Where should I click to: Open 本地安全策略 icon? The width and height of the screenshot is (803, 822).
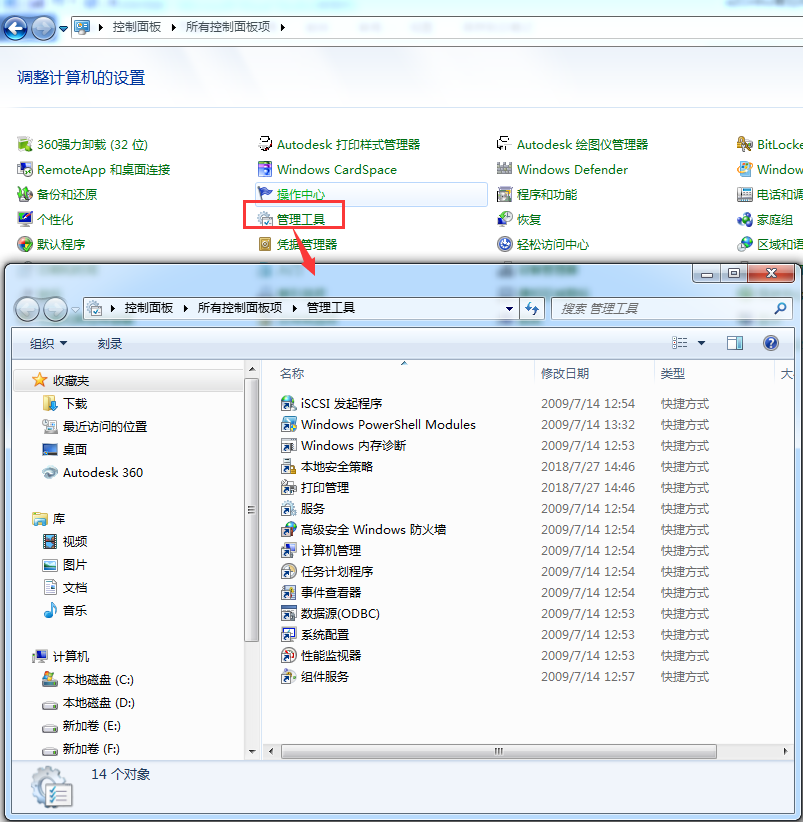pos(288,466)
